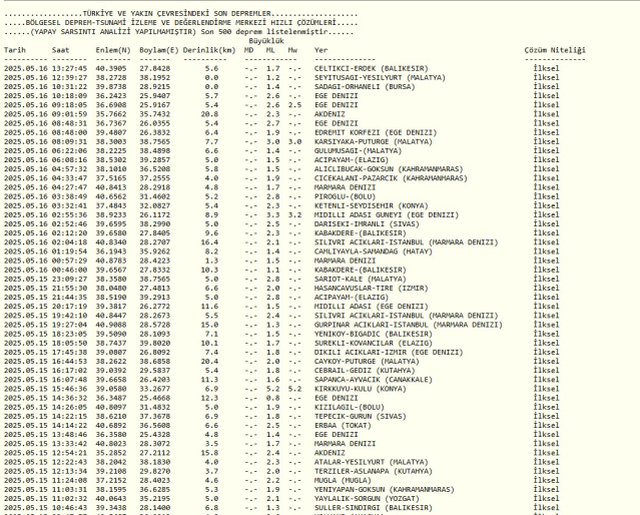Click location 'KETENLI-SEYDISEHIR (KONYA)'
The width and height of the screenshot is (640, 515).
pyautogui.click(x=371, y=206)
